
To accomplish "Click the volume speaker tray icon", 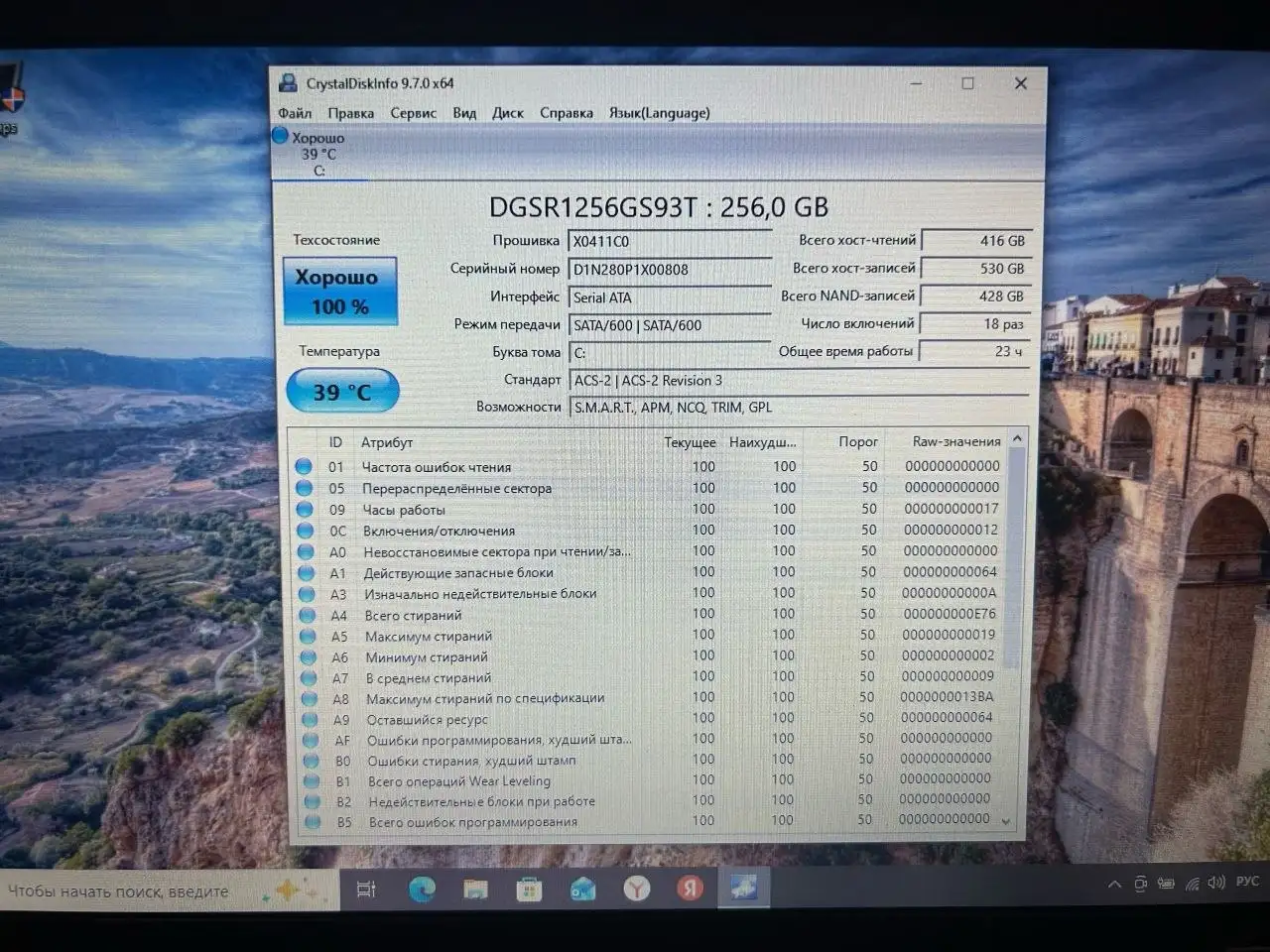I will pyautogui.click(x=1217, y=883).
